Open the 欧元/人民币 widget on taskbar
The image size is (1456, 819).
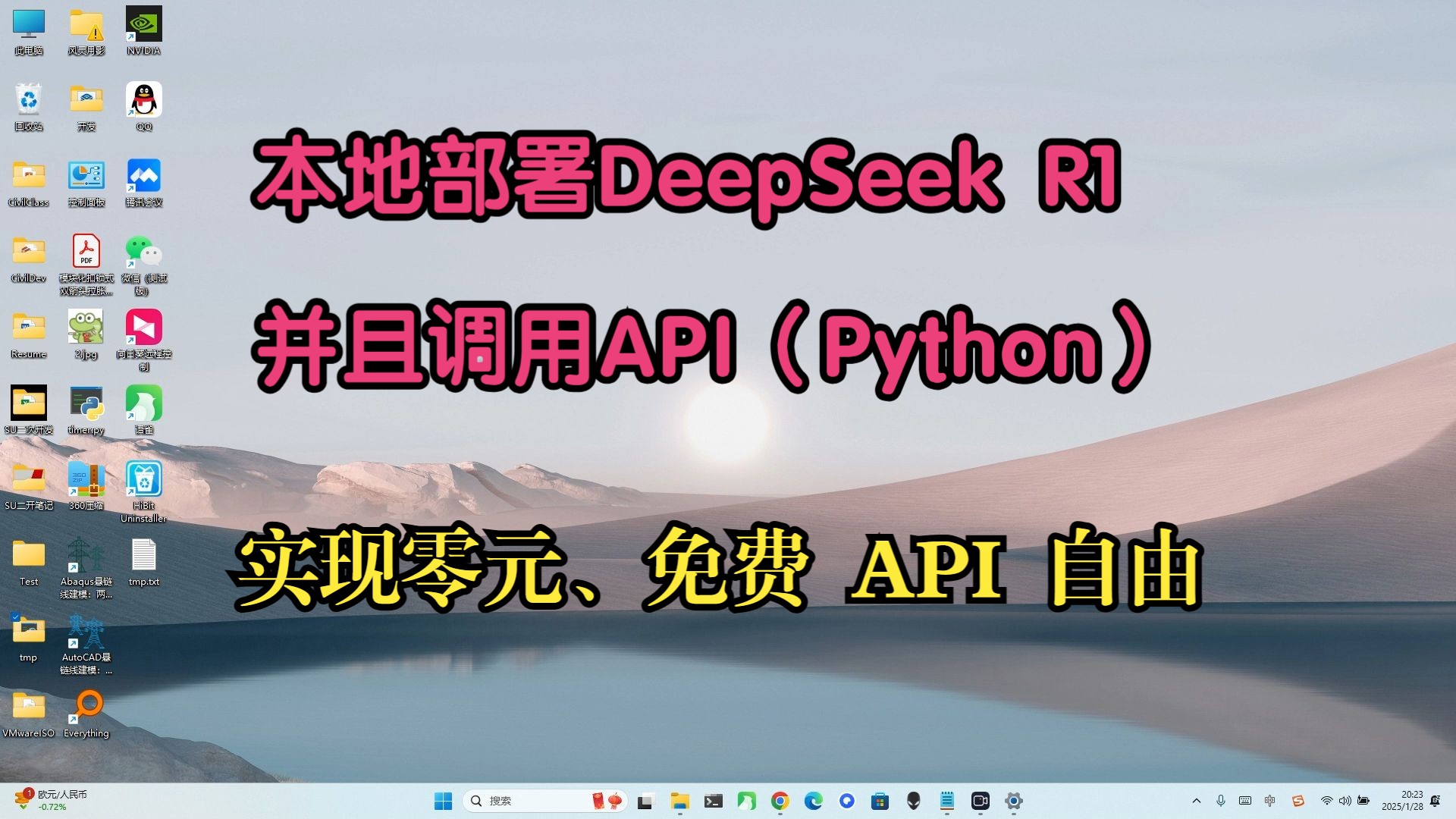pos(52,800)
